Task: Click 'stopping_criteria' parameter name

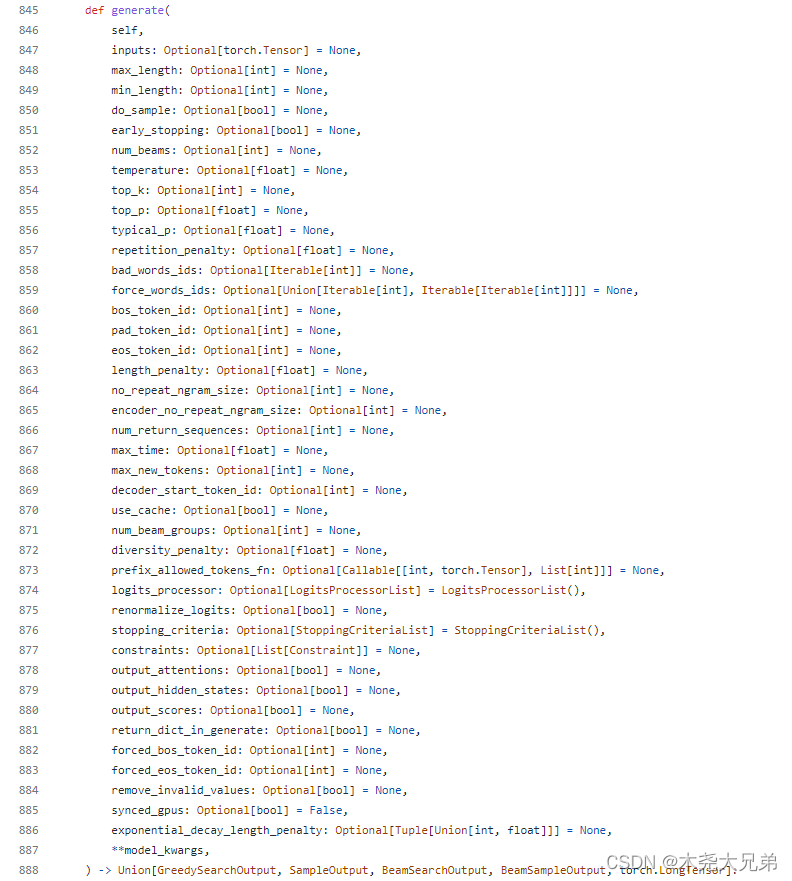Action: pos(167,630)
